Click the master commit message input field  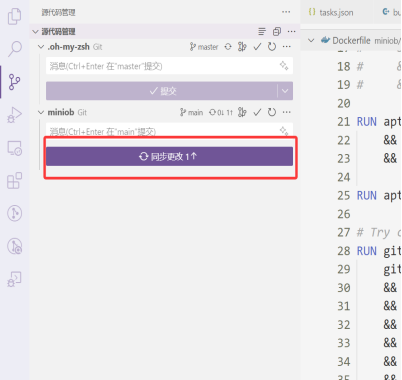coord(169,66)
